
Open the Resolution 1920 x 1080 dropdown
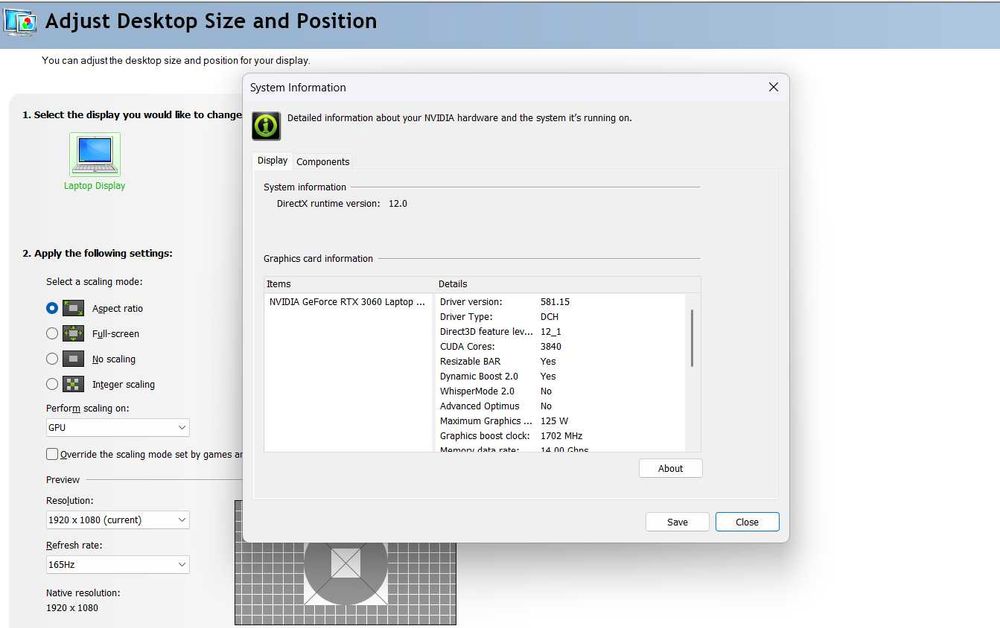click(117, 520)
